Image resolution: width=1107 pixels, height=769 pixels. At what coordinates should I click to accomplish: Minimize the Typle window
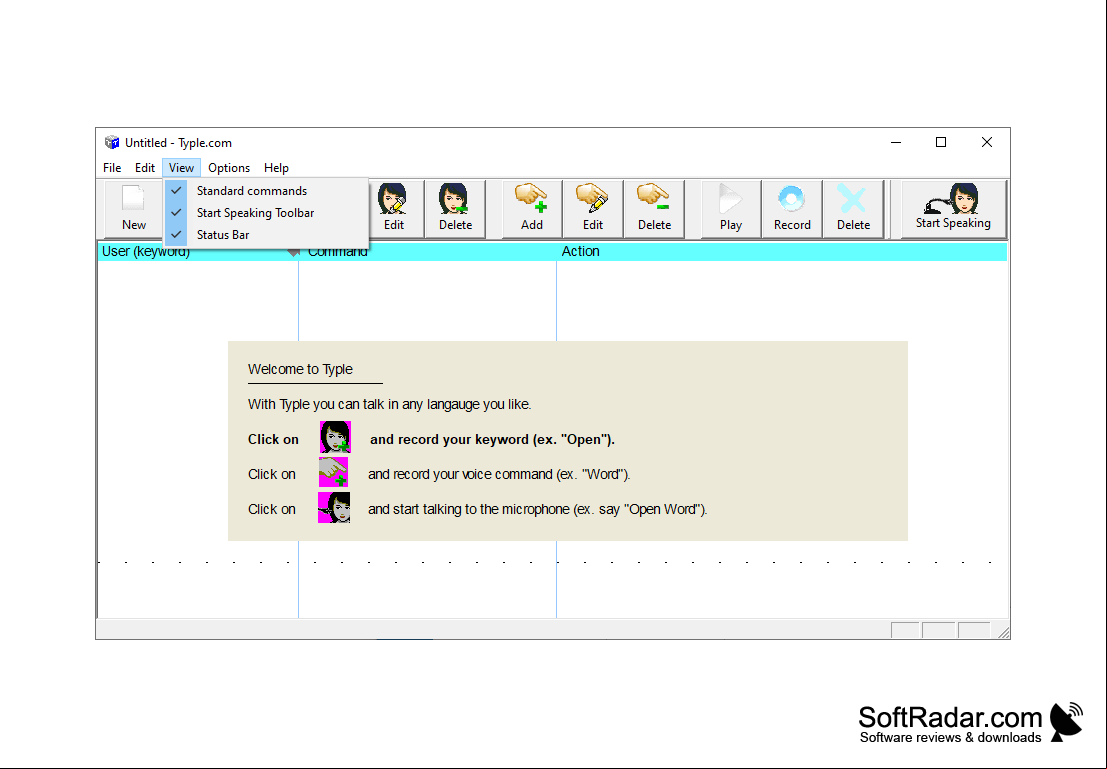[x=896, y=143]
